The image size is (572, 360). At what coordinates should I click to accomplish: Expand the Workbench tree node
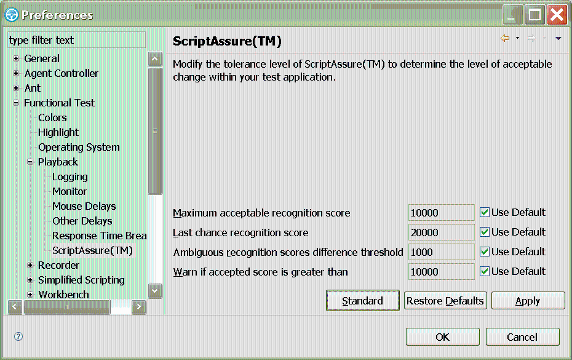coord(30,294)
